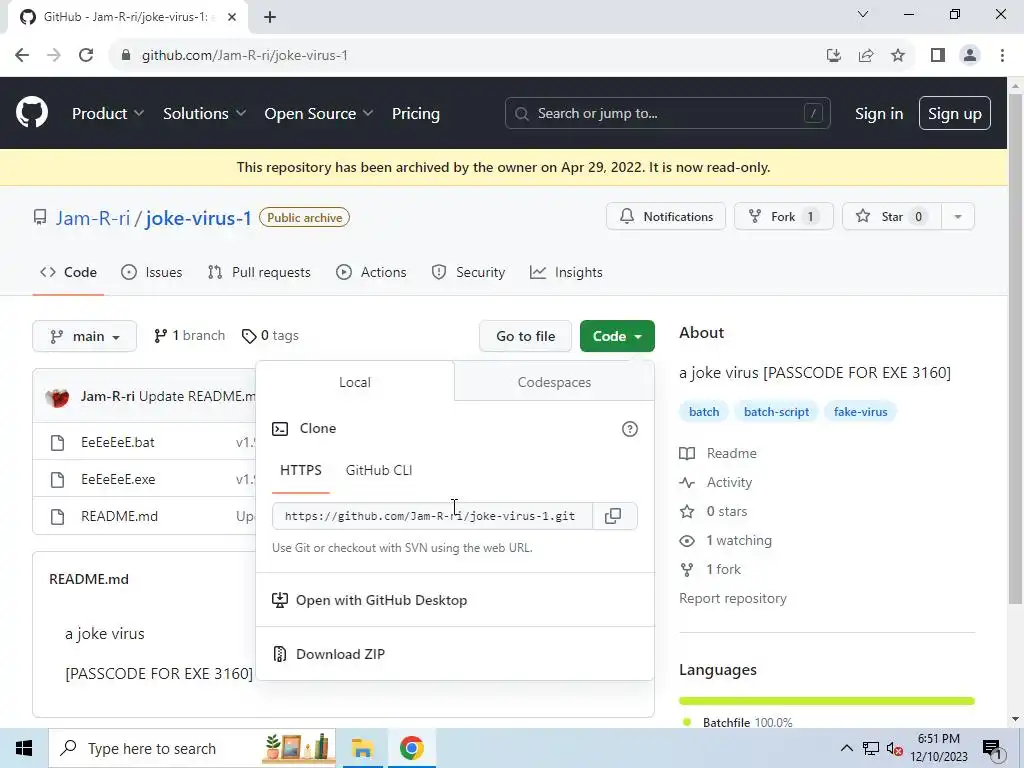Show hidden tray icons chevron
This screenshot has width=1024, height=768.
pyautogui.click(x=846, y=748)
